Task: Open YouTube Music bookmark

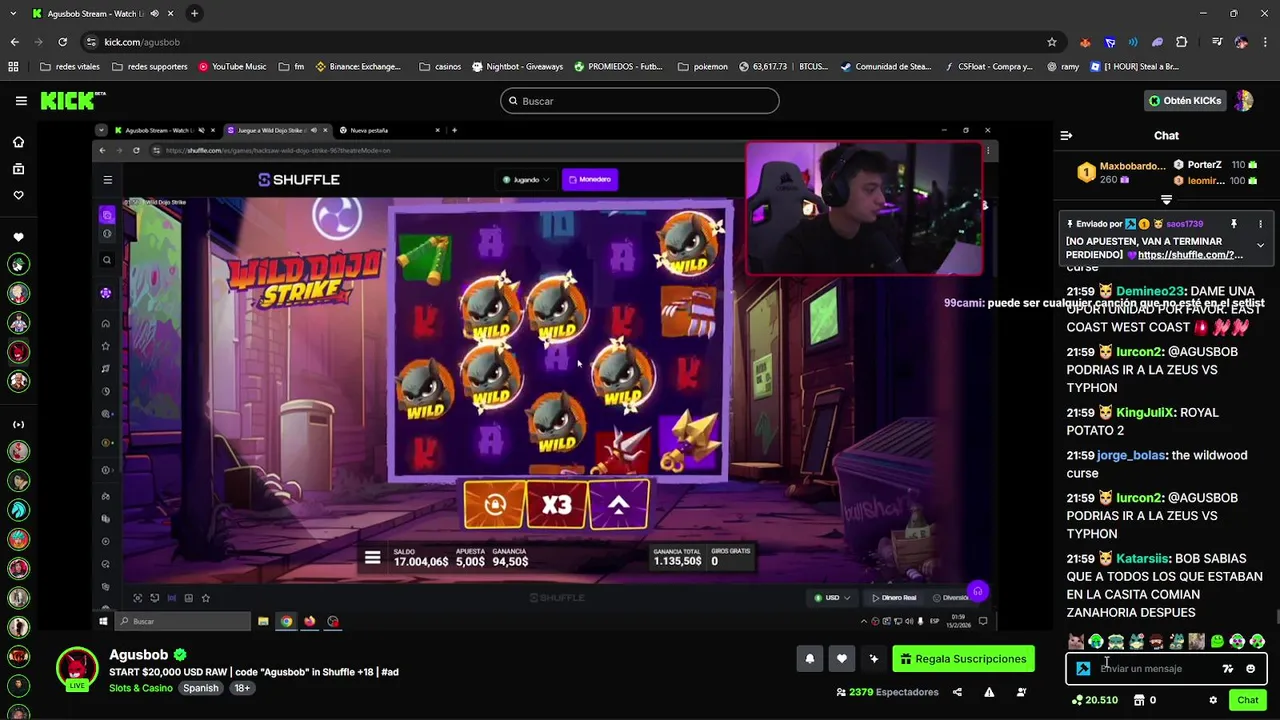Action: tap(232, 67)
